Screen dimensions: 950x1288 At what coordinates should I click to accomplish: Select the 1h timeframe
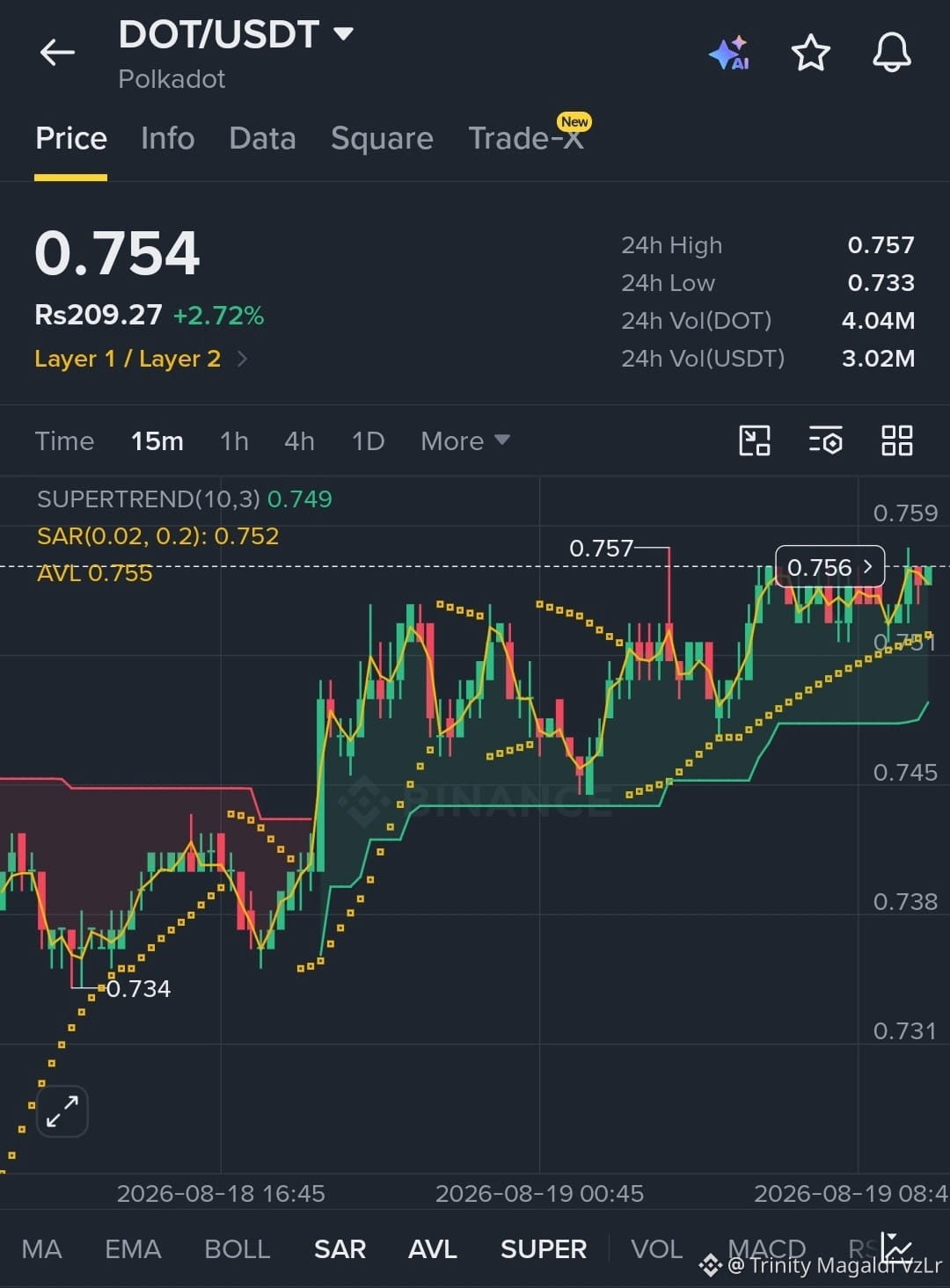[x=234, y=440]
